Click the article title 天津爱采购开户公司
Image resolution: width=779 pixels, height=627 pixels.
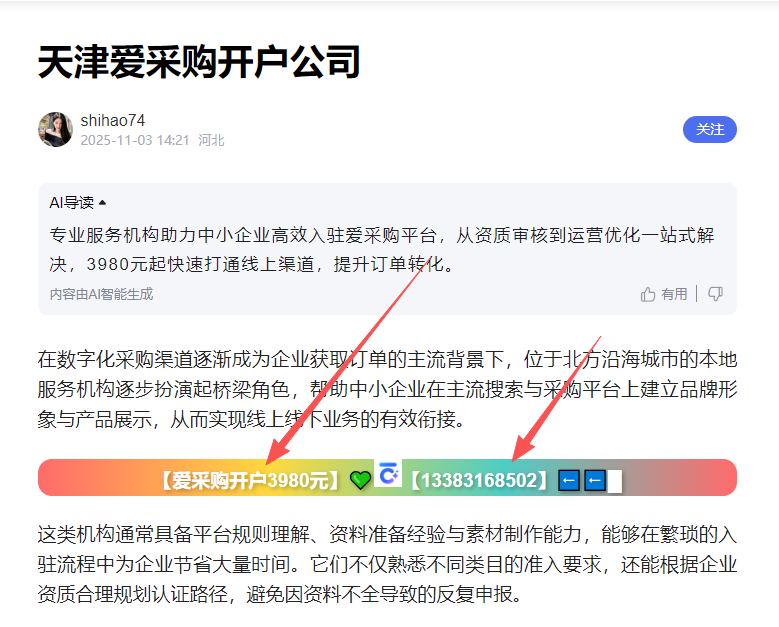pyautogui.click(x=199, y=62)
